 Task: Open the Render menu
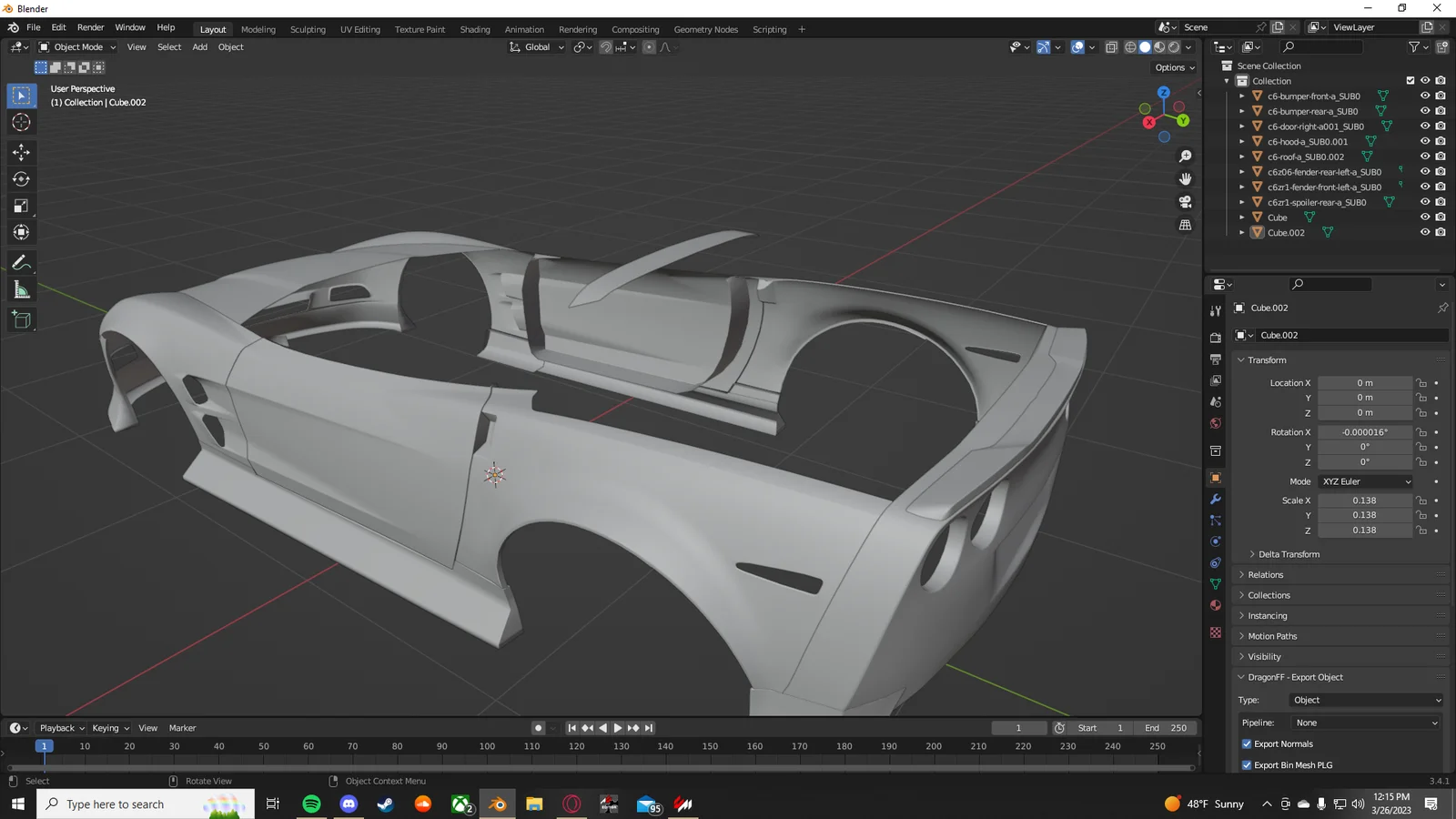click(x=90, y=27)
